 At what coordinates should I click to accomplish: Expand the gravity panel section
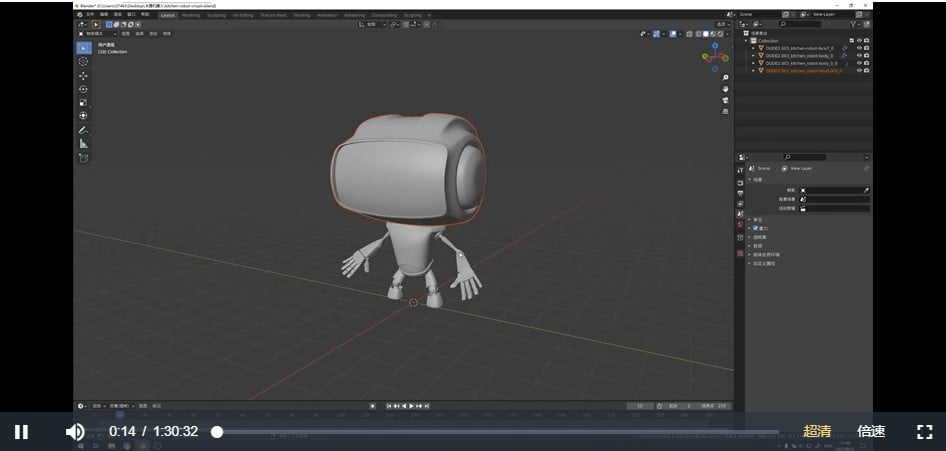pyautogui.click(x=750, y=229)
